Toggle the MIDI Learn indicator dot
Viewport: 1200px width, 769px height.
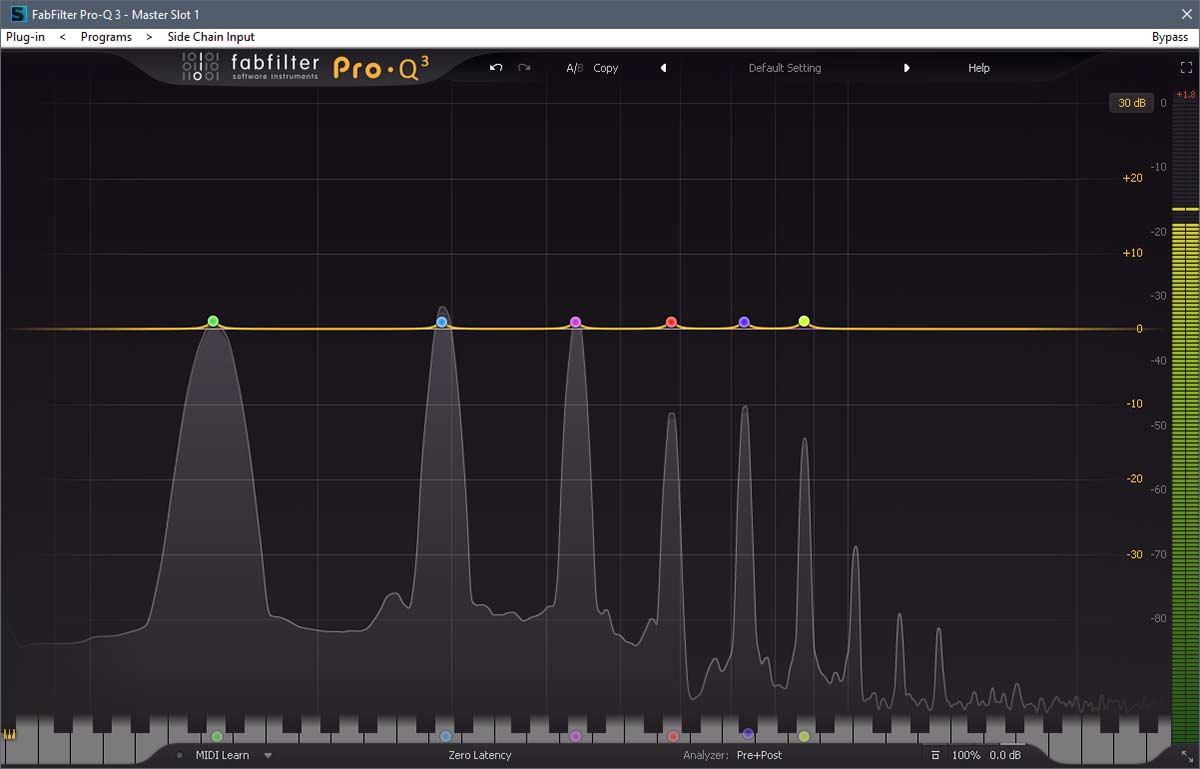pyautogui.click(x=180, y=755)
